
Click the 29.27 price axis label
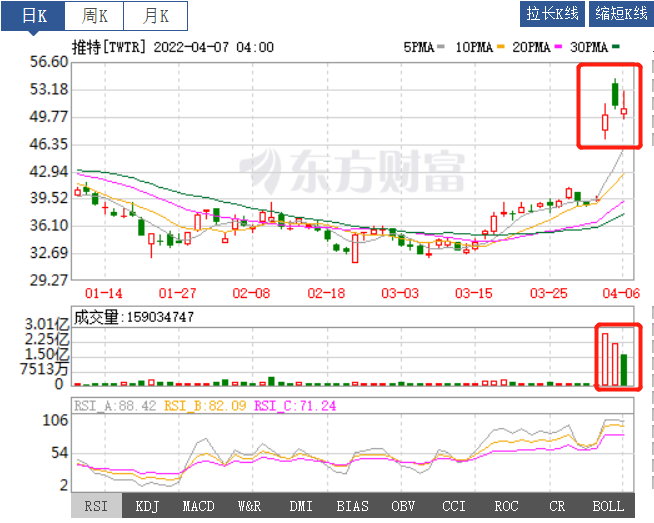click(x=49, y=280)
